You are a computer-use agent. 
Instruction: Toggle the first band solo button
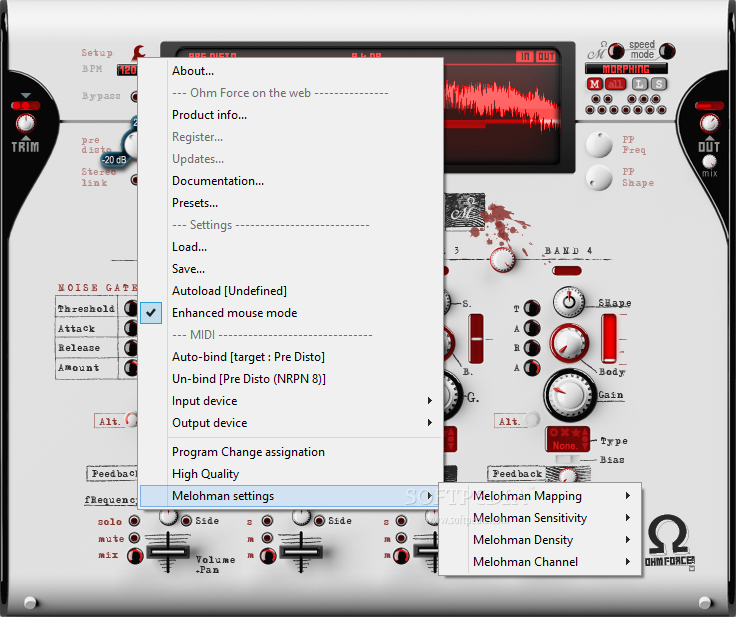134,521
